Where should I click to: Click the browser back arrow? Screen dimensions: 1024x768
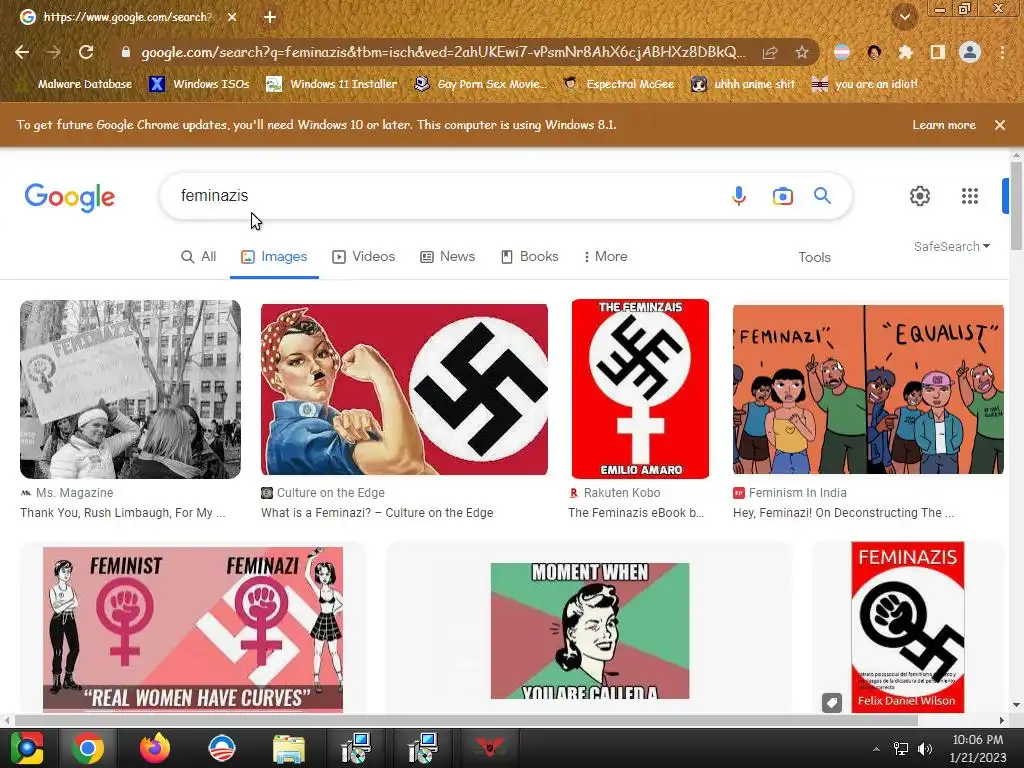click(x=22, y=52)
